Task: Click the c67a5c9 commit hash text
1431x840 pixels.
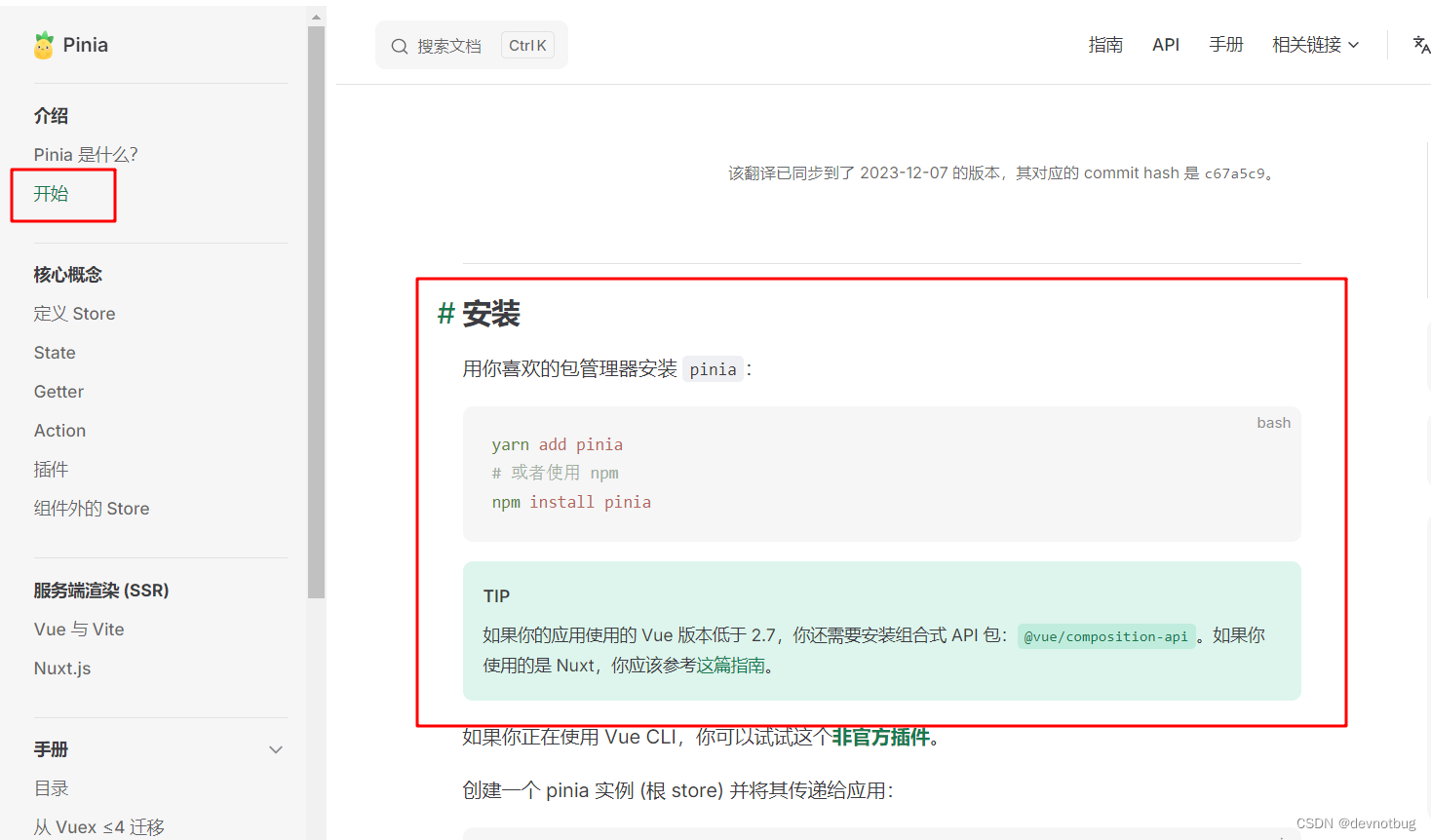Action: (x=1234, y=173)
